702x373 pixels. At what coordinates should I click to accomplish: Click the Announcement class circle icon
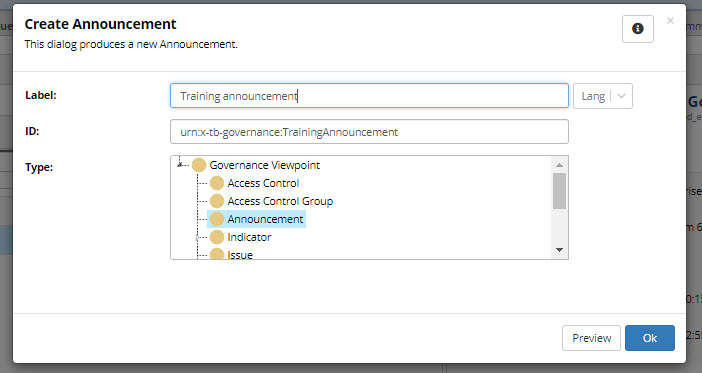[217, 219]
